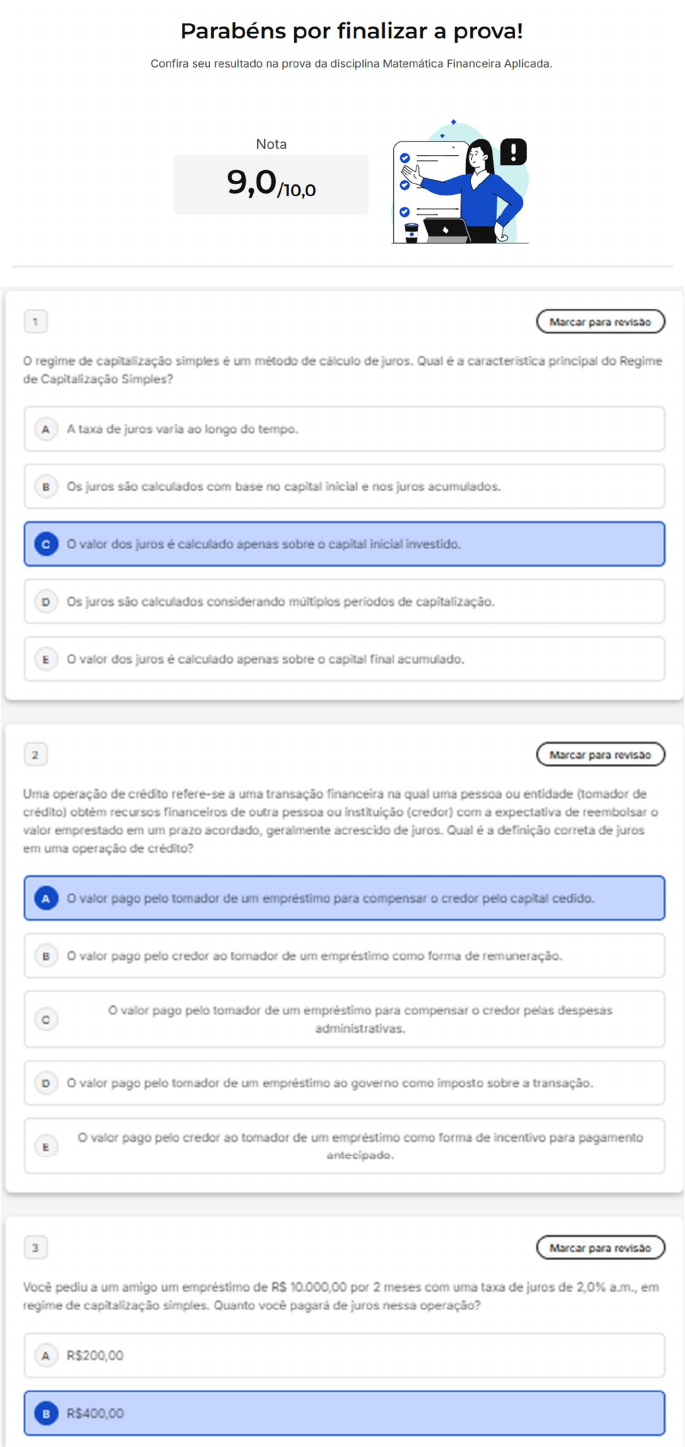Screen dimensions: 685x1447
Task: Mark question 1 for review
Action: click(x=600, y=322)
